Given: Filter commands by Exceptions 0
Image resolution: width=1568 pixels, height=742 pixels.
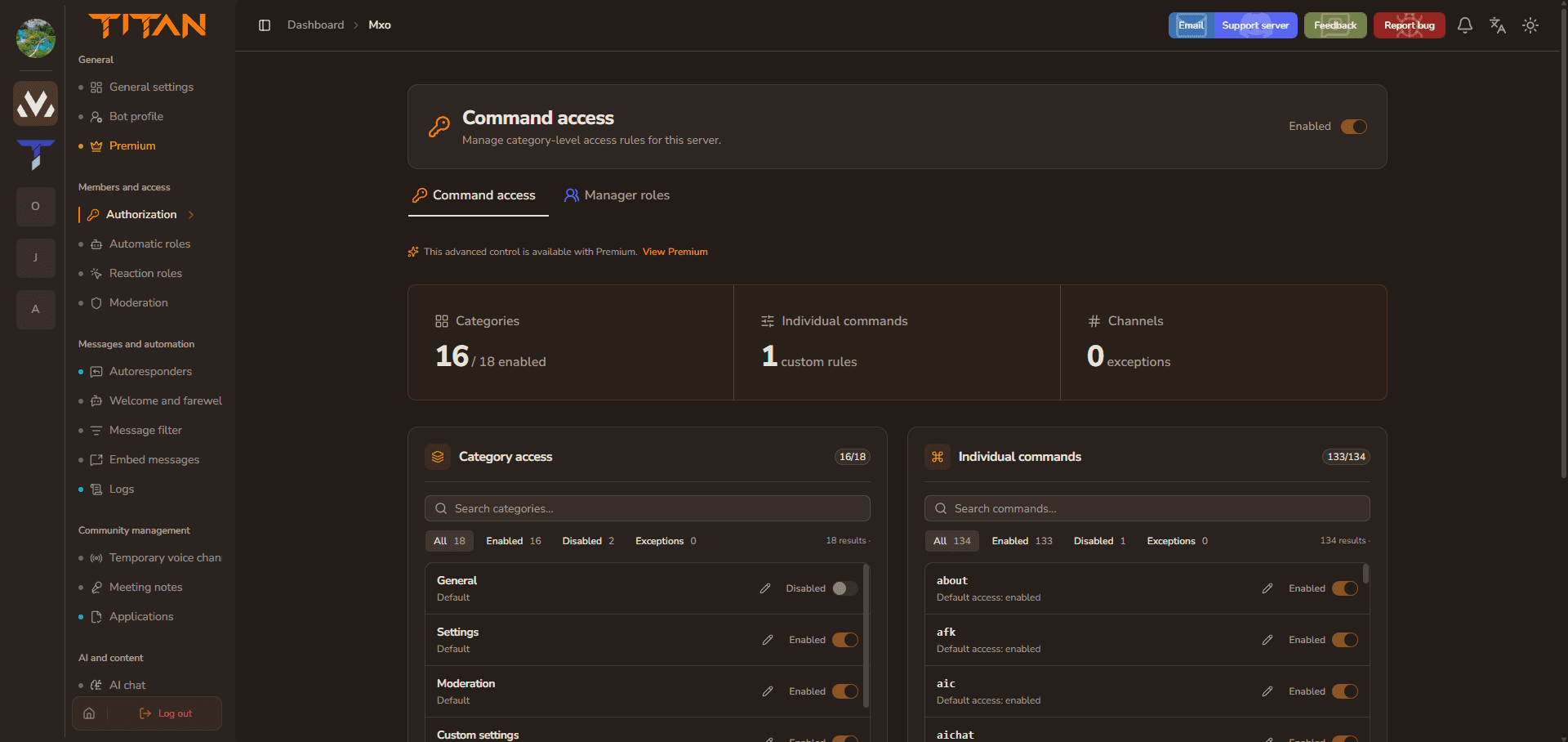Looking at the screenshot, I should pos(1177,541).
